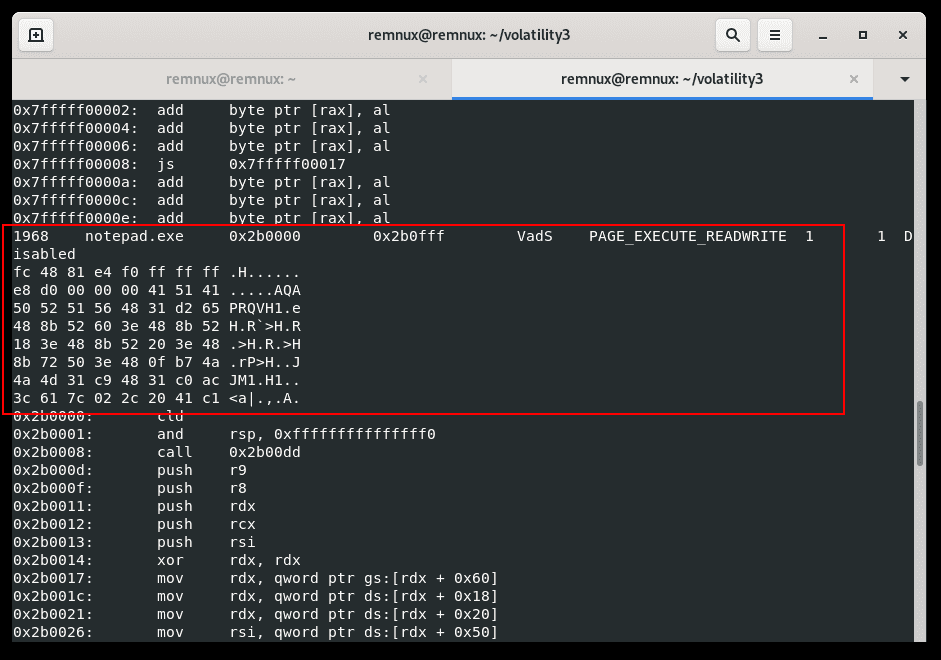This screenshot has width=941, height=660.
Task: Click the PAGE_EXECUTE_READWRITE protection text
Action: (687, 236)
